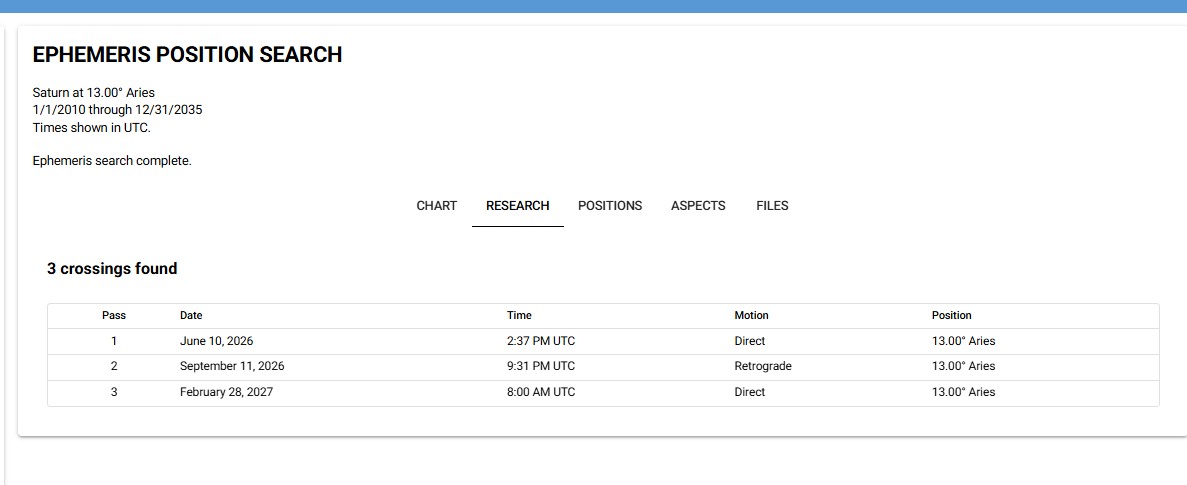Viewport: 1187px width, 485px height.
Task: Click the "Saturn at 13.00° Aries" line
Action: pos(93,93)
